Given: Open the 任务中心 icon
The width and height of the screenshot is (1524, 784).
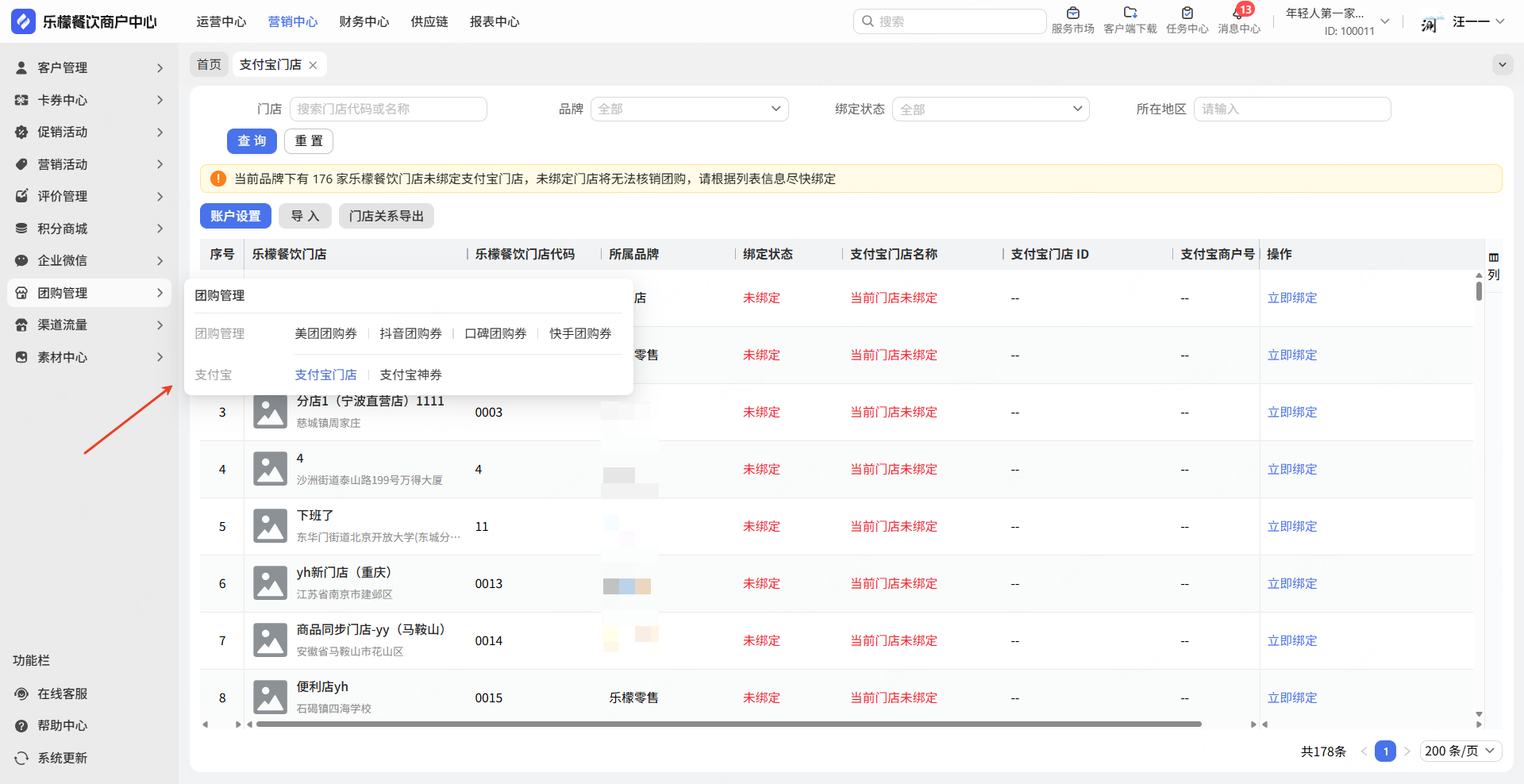Looking at the screenshot, I should coord(1187,13).
